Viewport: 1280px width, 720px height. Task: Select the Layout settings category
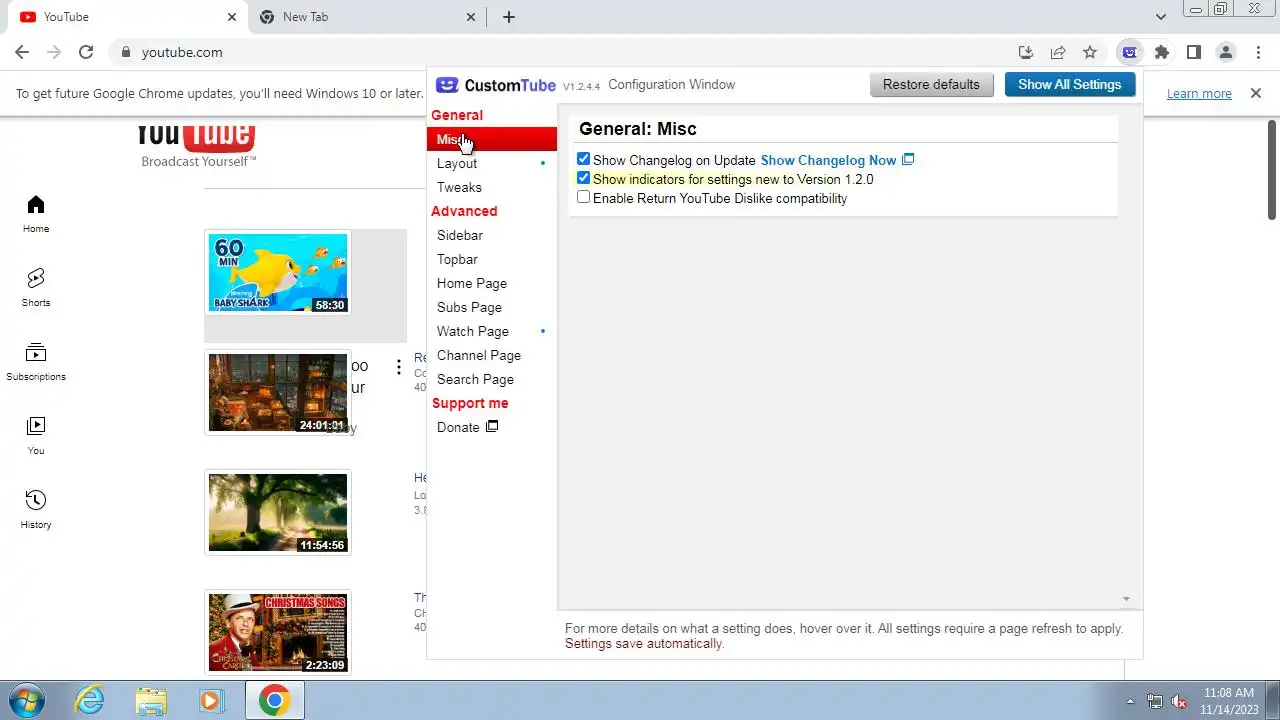point(491,163)
